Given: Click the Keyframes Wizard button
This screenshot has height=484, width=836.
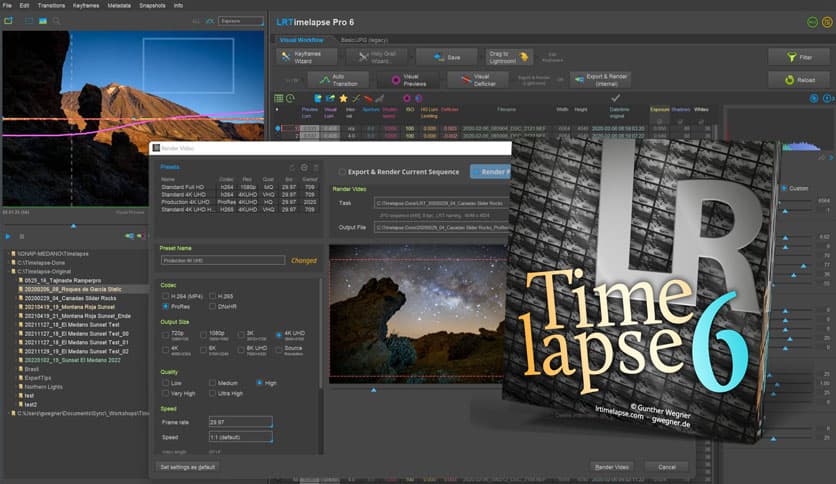Looking at the screenshot, I should [307, 57].
